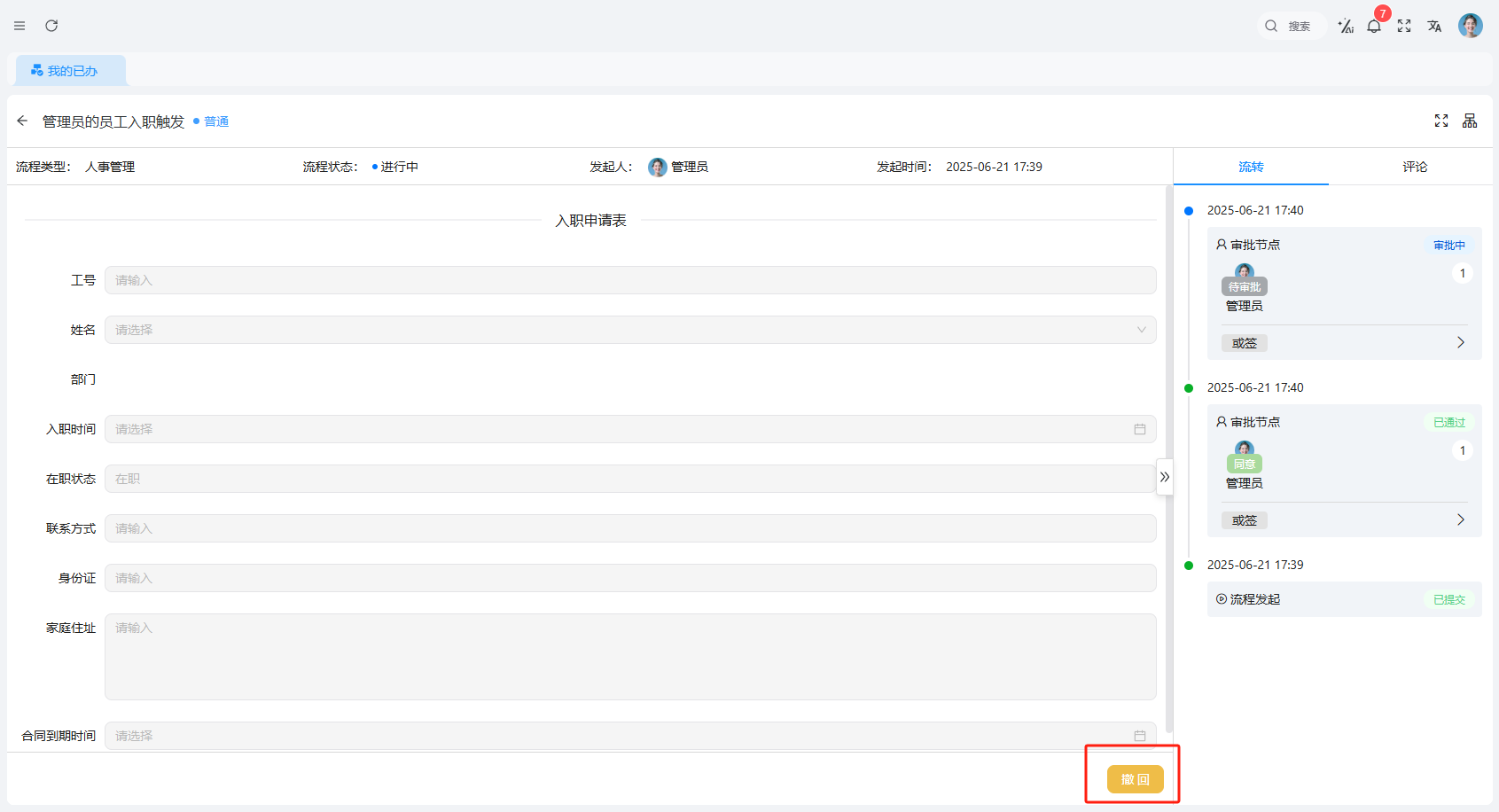
Task: Click the blue timeline dot for 17:40
Action: pyautogui.click(x=1189, y=211)
